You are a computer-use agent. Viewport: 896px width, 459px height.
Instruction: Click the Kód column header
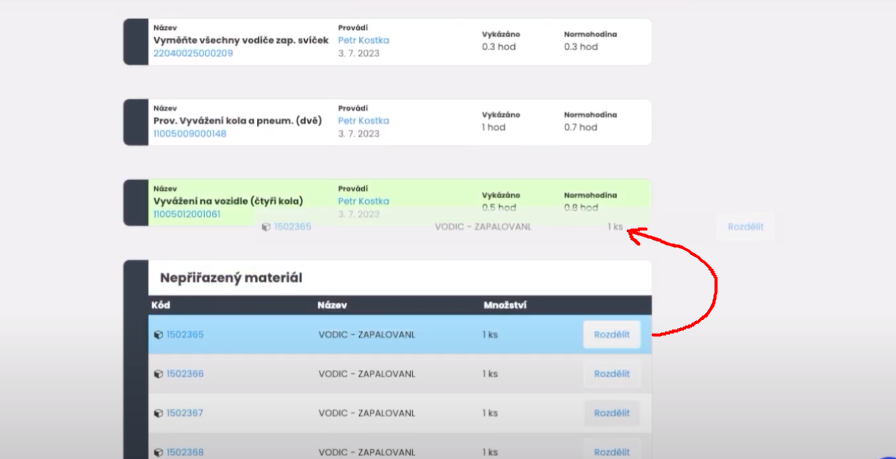pyautogui.click(x=159, y=305)
